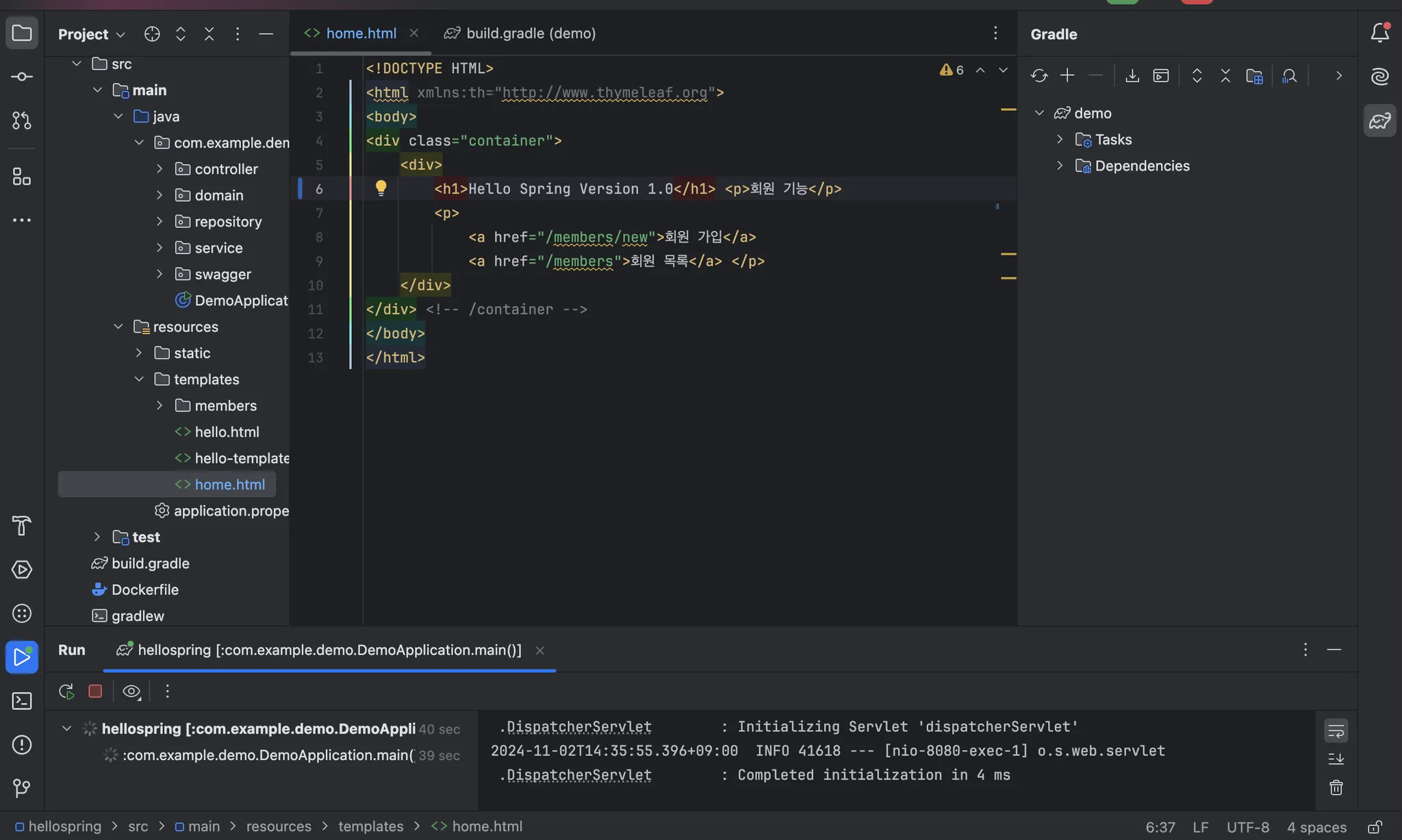
Task: Click the Gradle download sources icon
Action: 1132,76
